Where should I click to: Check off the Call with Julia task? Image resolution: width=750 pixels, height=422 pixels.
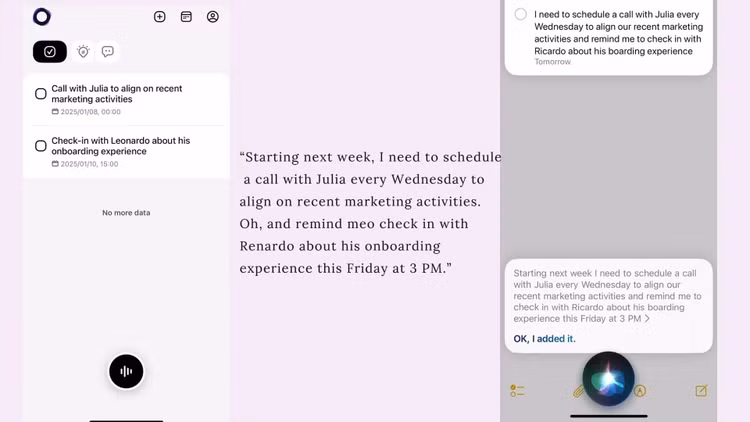coord(41,94)
